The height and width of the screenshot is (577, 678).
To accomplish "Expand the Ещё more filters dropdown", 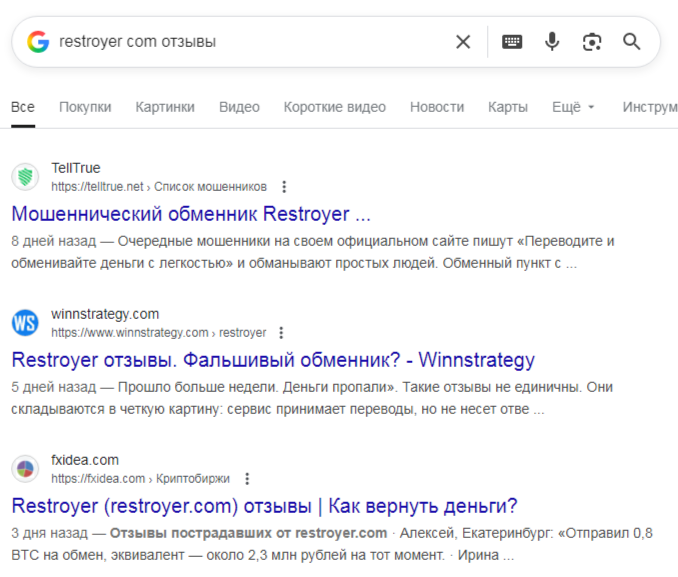I will 573,107.
